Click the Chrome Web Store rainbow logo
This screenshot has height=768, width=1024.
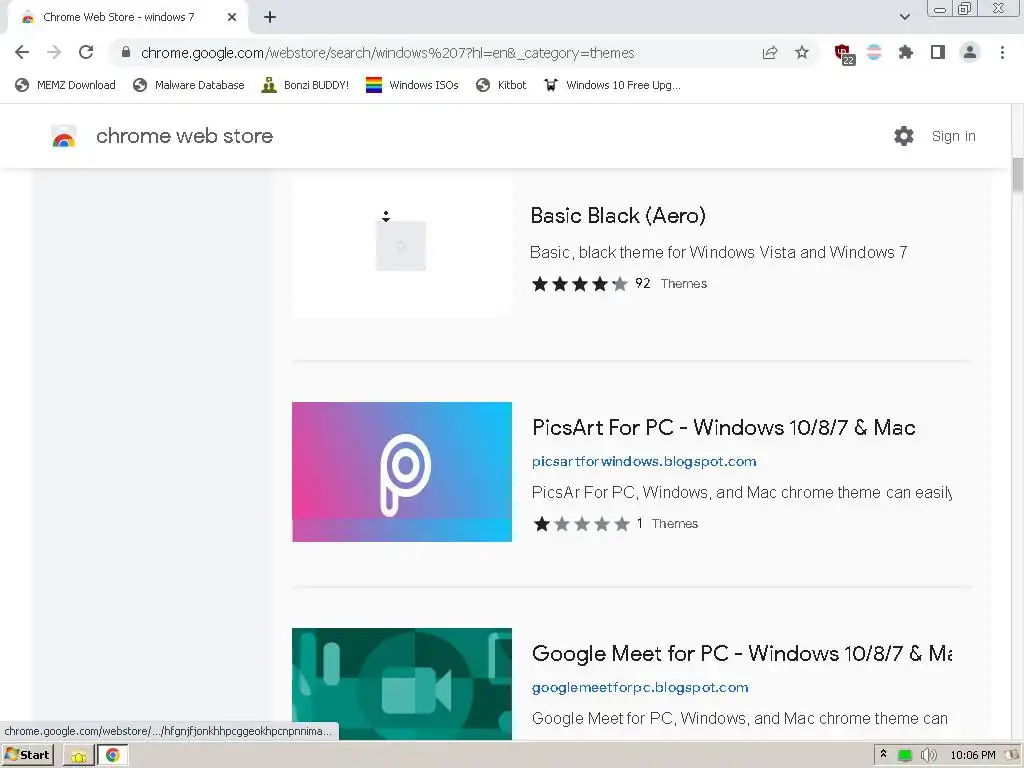coord(64,136)
